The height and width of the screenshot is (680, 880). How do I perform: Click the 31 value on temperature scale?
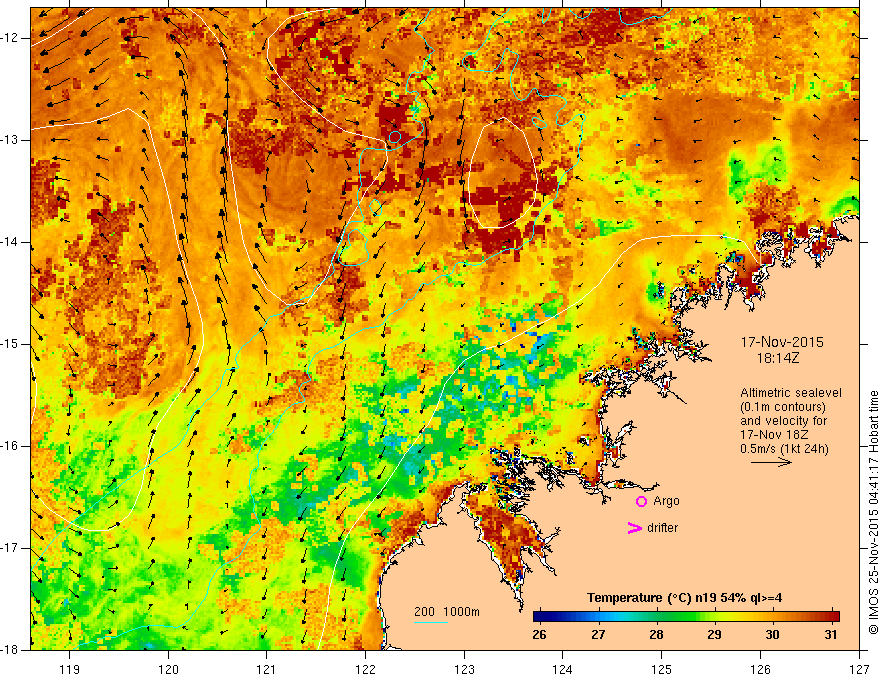click(831, 635)
